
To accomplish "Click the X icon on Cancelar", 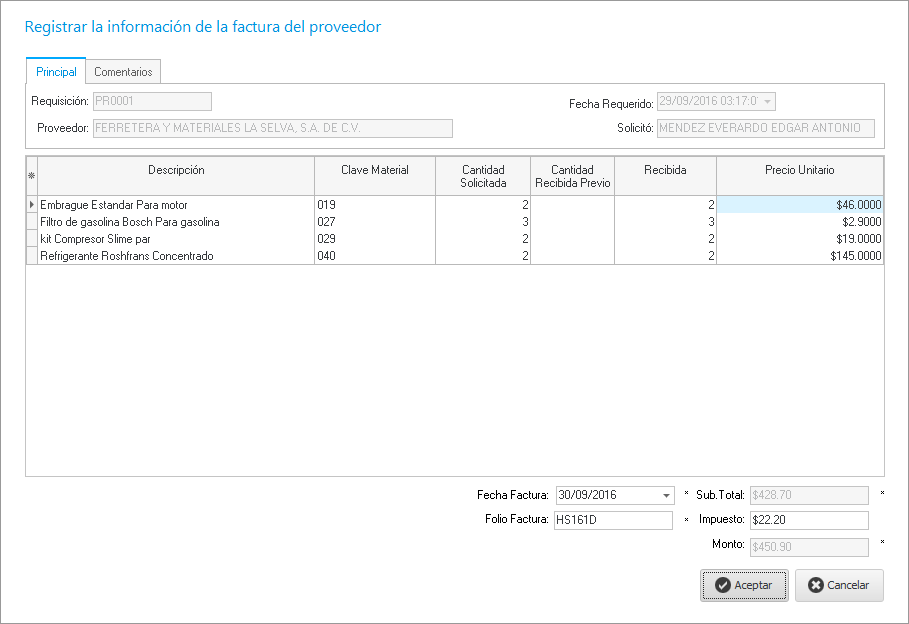I will click(815, 586).
